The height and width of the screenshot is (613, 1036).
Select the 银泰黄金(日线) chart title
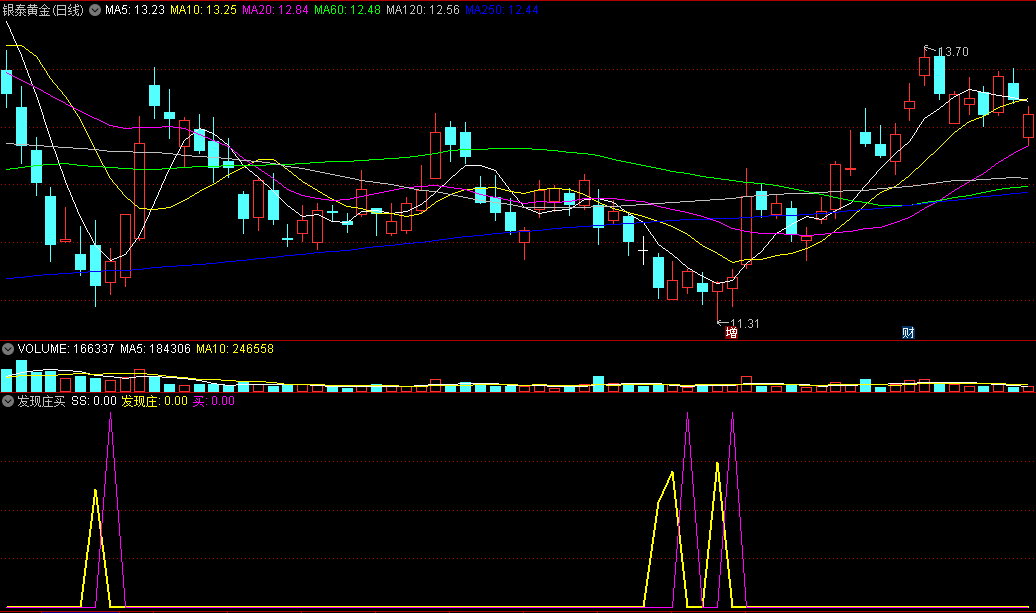[x=43, y=10]
